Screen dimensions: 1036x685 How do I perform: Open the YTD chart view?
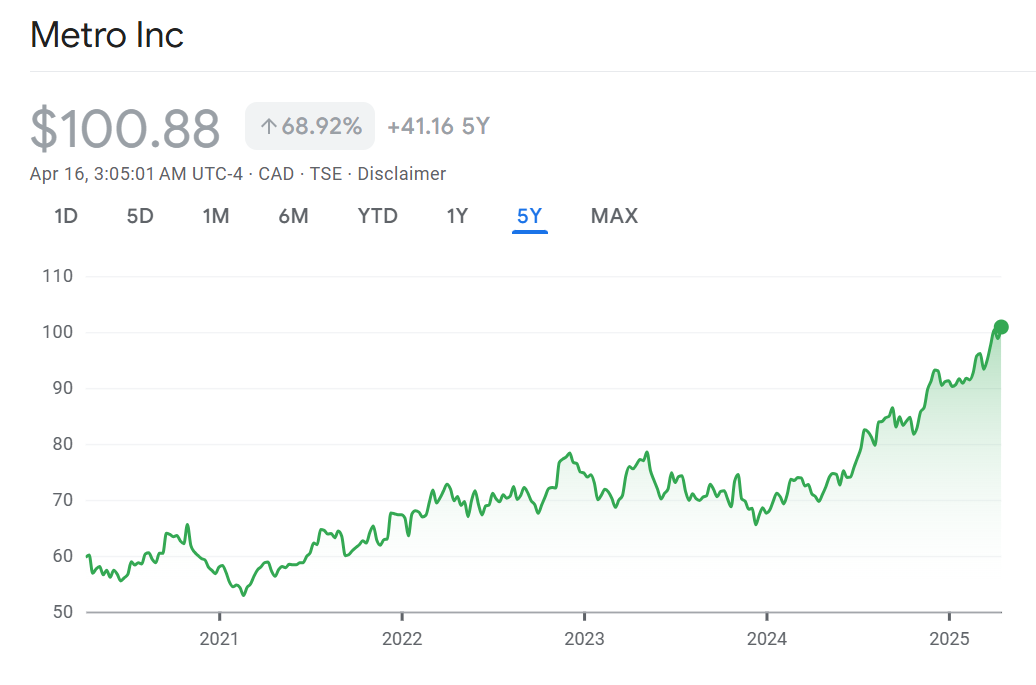[x=377, y=216]
